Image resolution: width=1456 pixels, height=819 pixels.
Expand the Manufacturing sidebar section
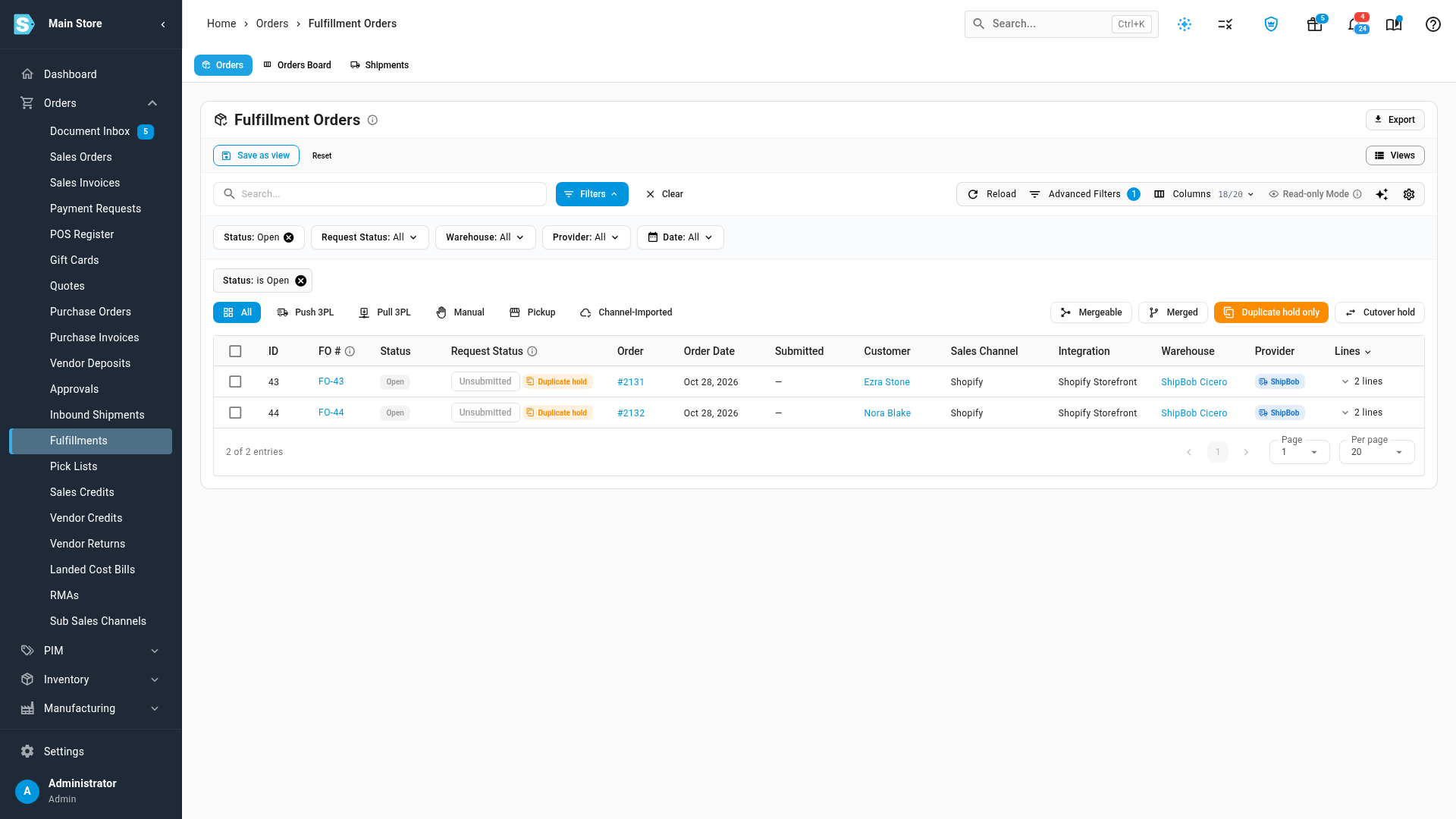(x=91, y=708)
